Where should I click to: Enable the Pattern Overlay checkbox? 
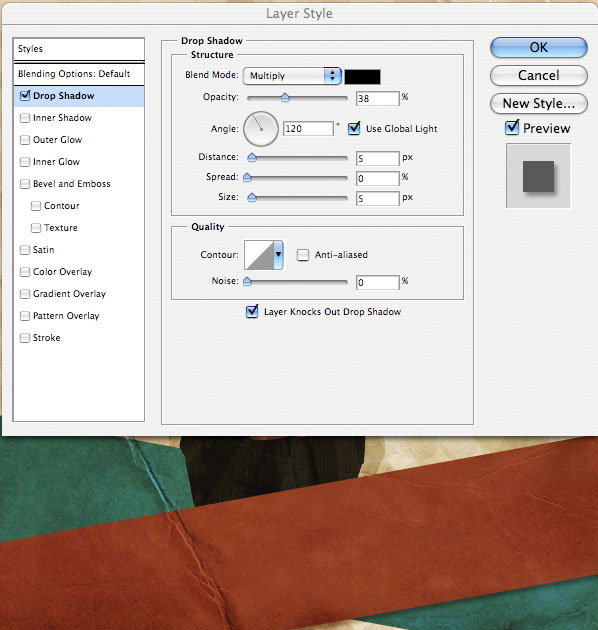point(25,316)
